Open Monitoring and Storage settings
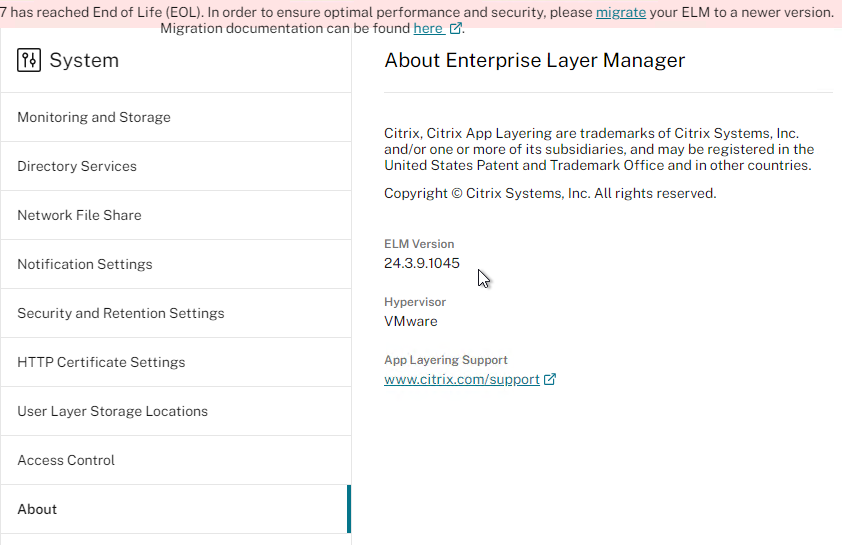 176,117
